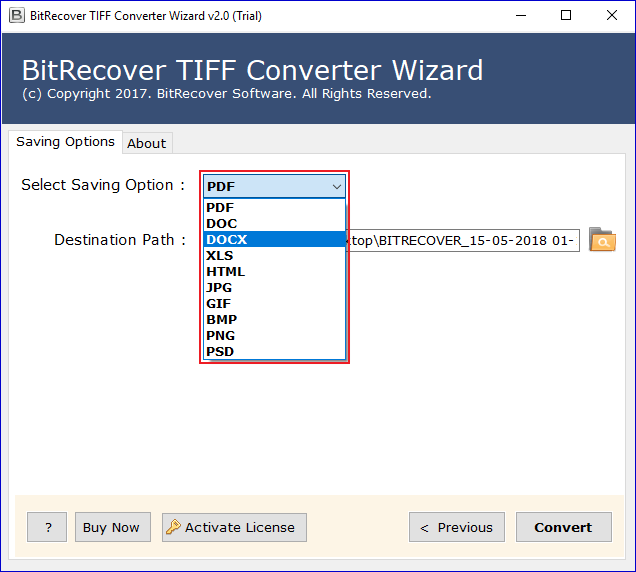
Task: Click the BitRecover app icon in title bar
Action: 17,15
